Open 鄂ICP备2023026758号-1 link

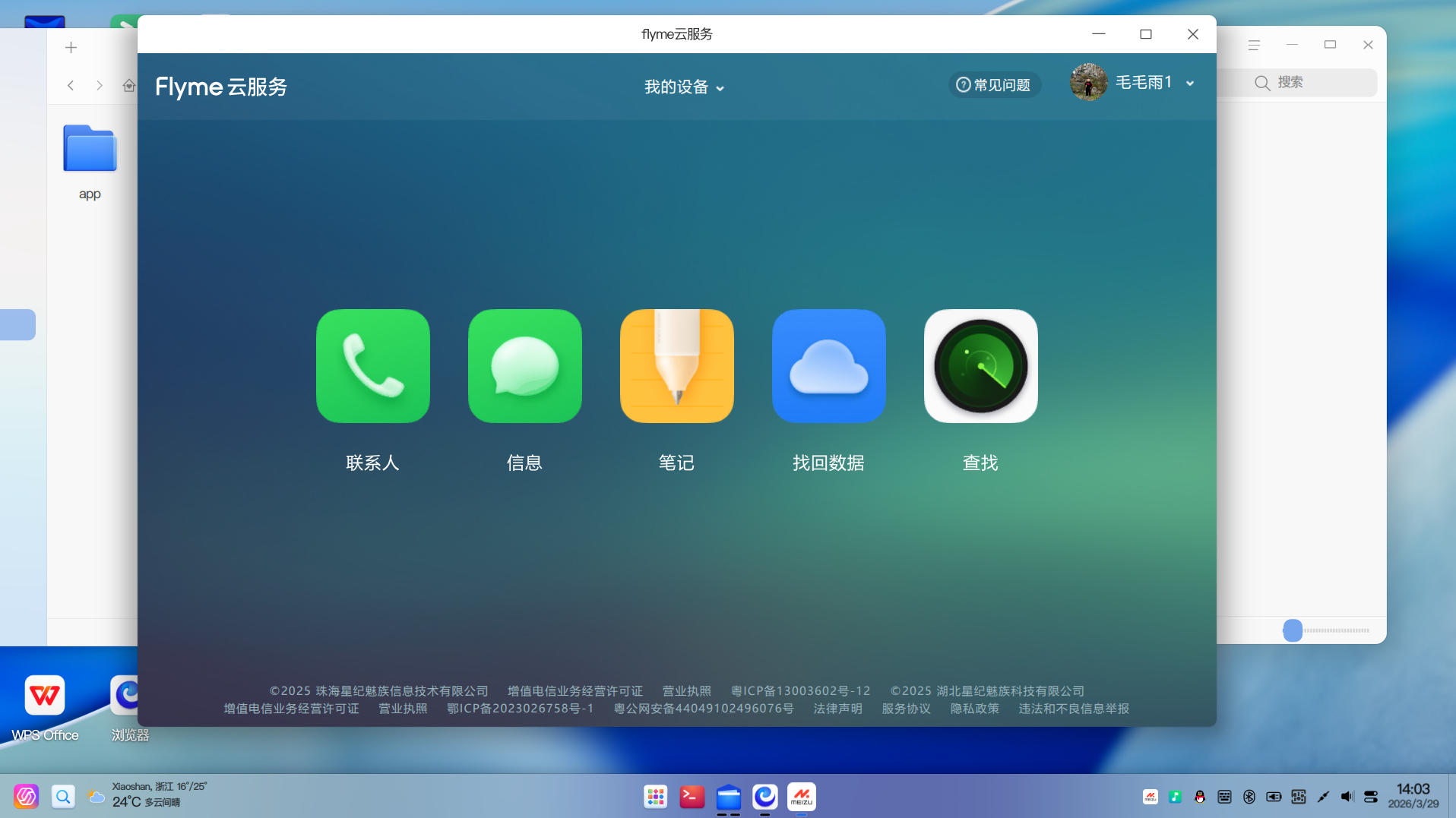pyautogui.click(x=521, y=709)
